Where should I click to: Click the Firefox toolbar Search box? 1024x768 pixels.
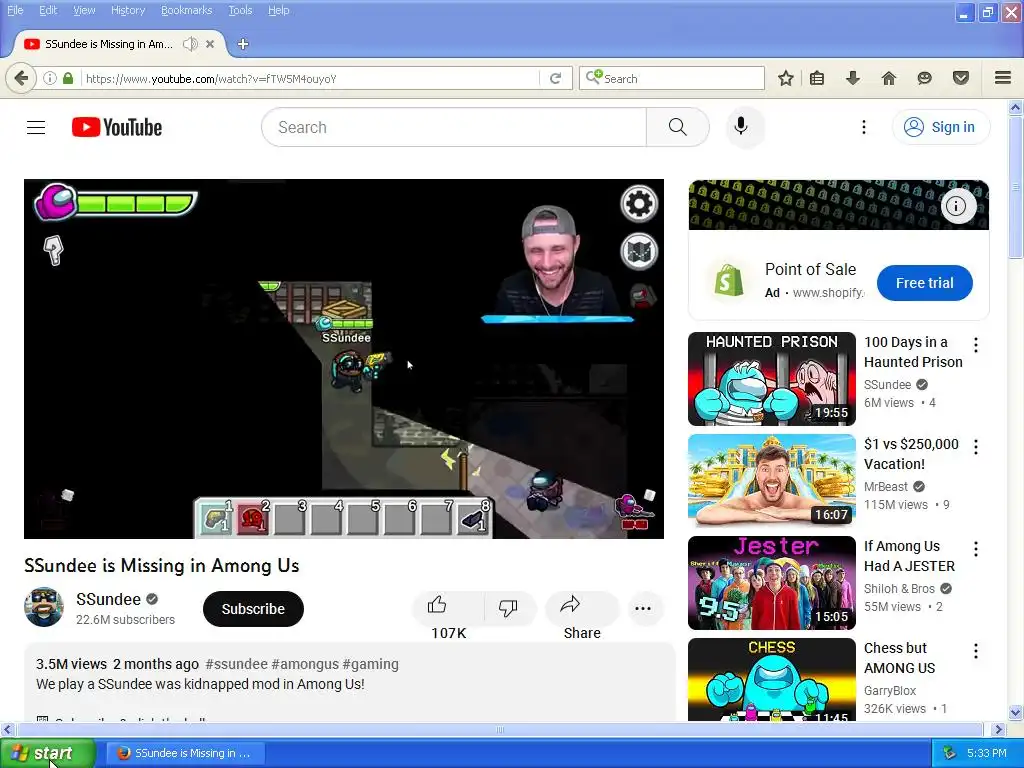671,78
